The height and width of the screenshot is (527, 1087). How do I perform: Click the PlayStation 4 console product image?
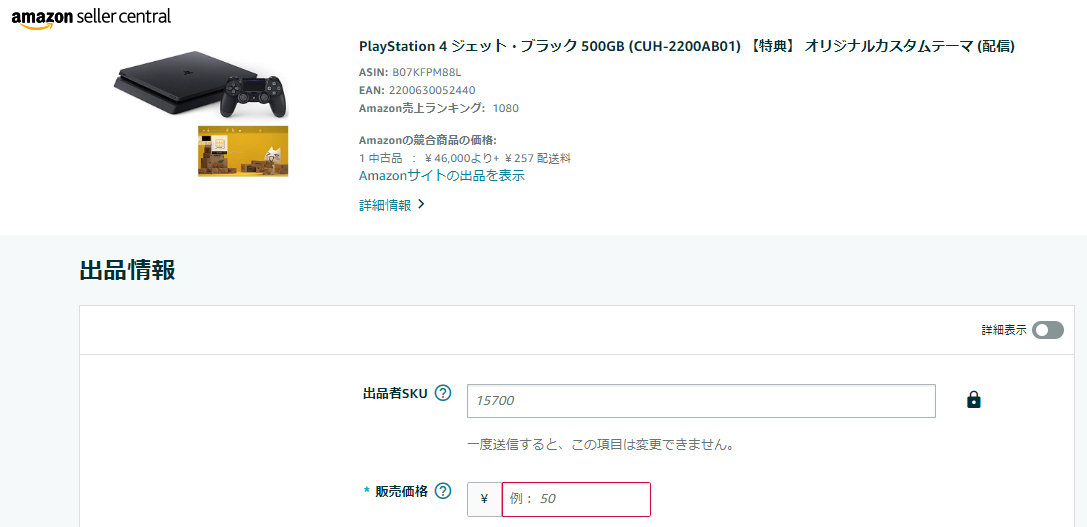[x=201, y=85]
